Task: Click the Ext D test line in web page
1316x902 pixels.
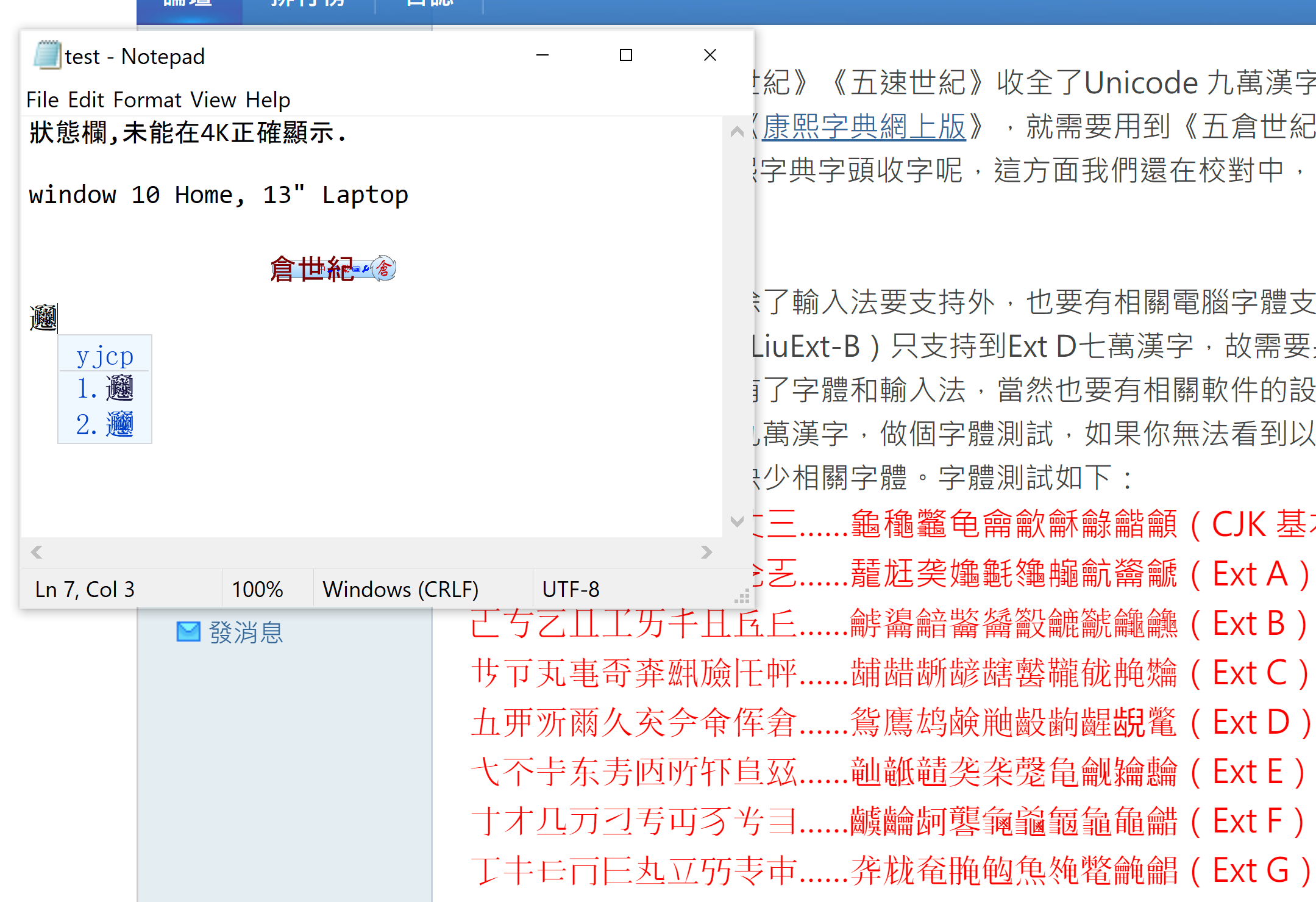Action: pyautogui.click(x=890, y=722)
